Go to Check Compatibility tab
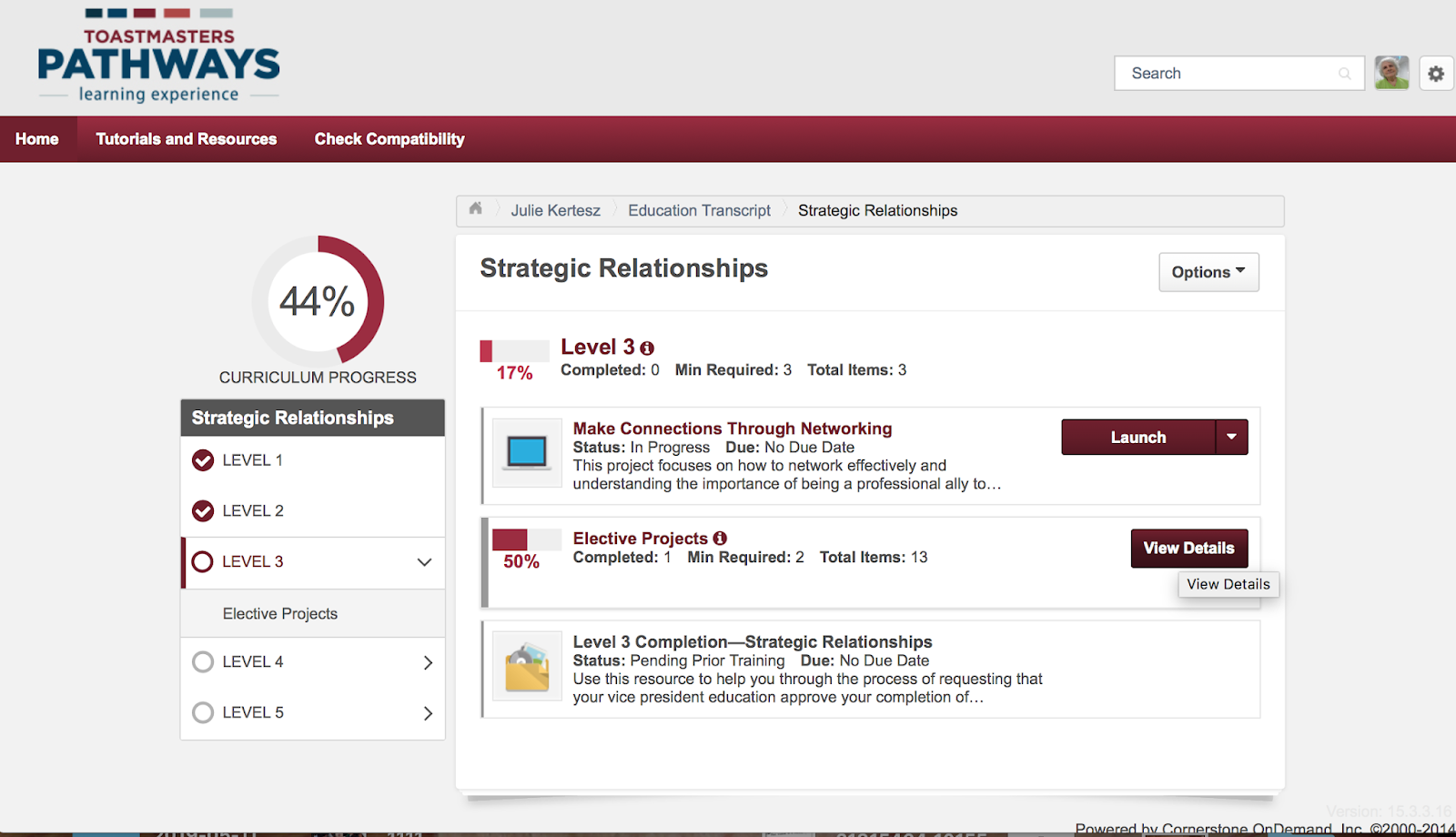 tap(389, 139)
